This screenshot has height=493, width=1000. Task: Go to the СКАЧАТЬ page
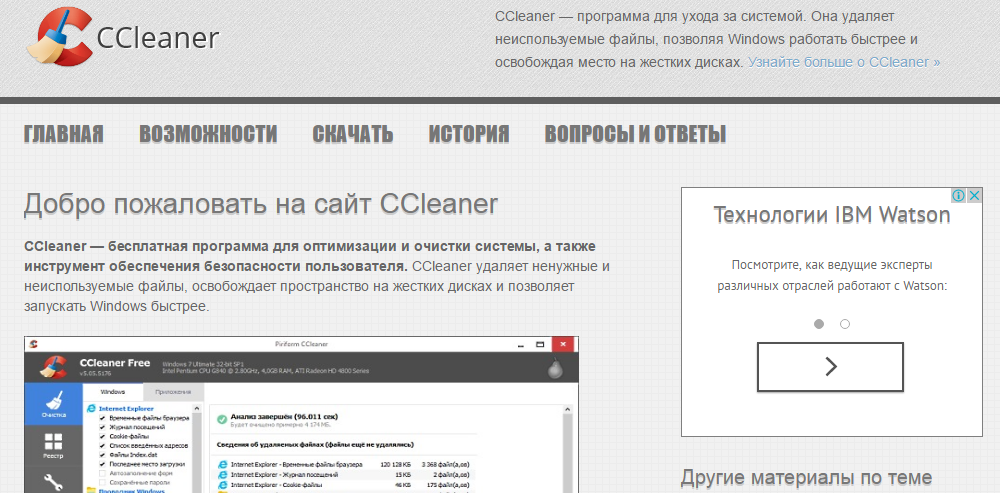(x=353, y=134)
